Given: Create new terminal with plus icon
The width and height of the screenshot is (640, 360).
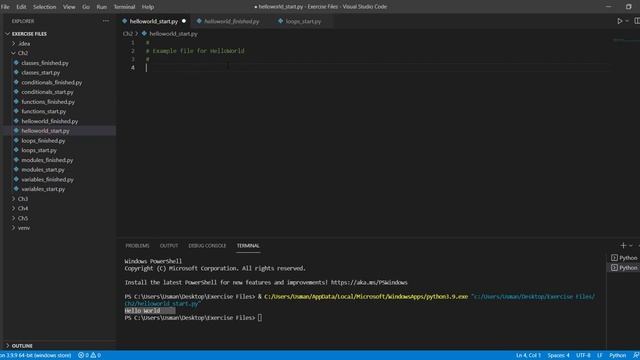Looking at the screenshot, I should click(x=623, y=245).
